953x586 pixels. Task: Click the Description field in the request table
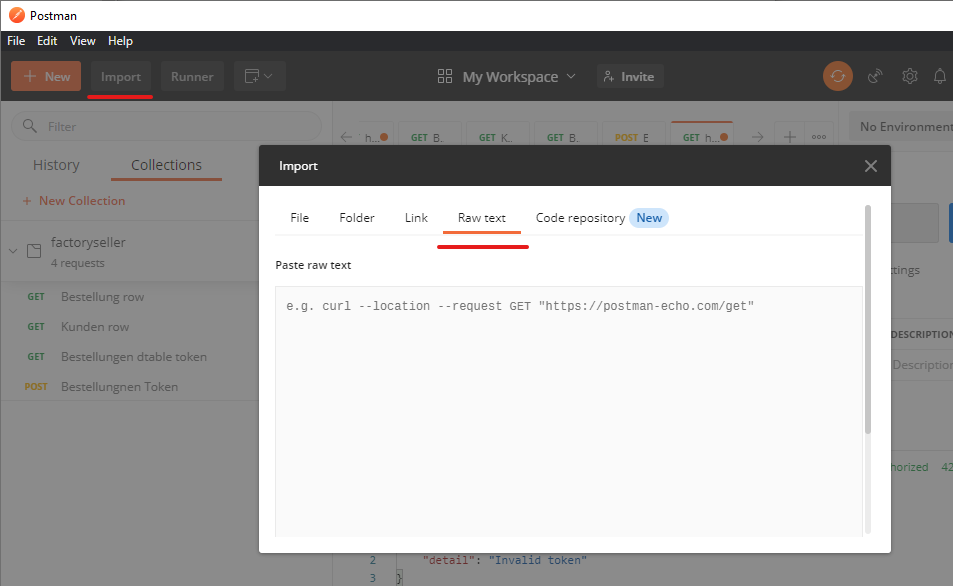coord(922,365)
